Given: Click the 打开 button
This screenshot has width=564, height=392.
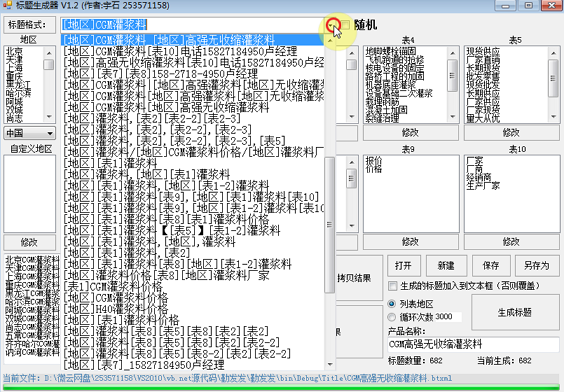Looking at the screenshot, I should coord(403,266).
